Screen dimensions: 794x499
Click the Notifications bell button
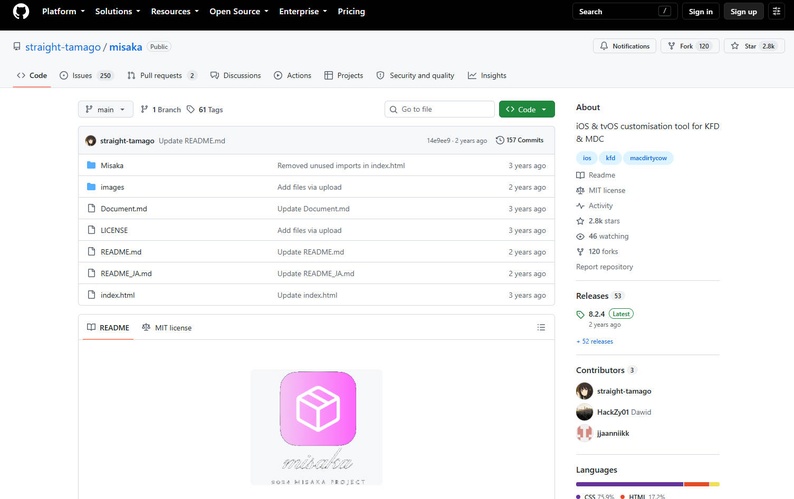[x=624, y=46]
